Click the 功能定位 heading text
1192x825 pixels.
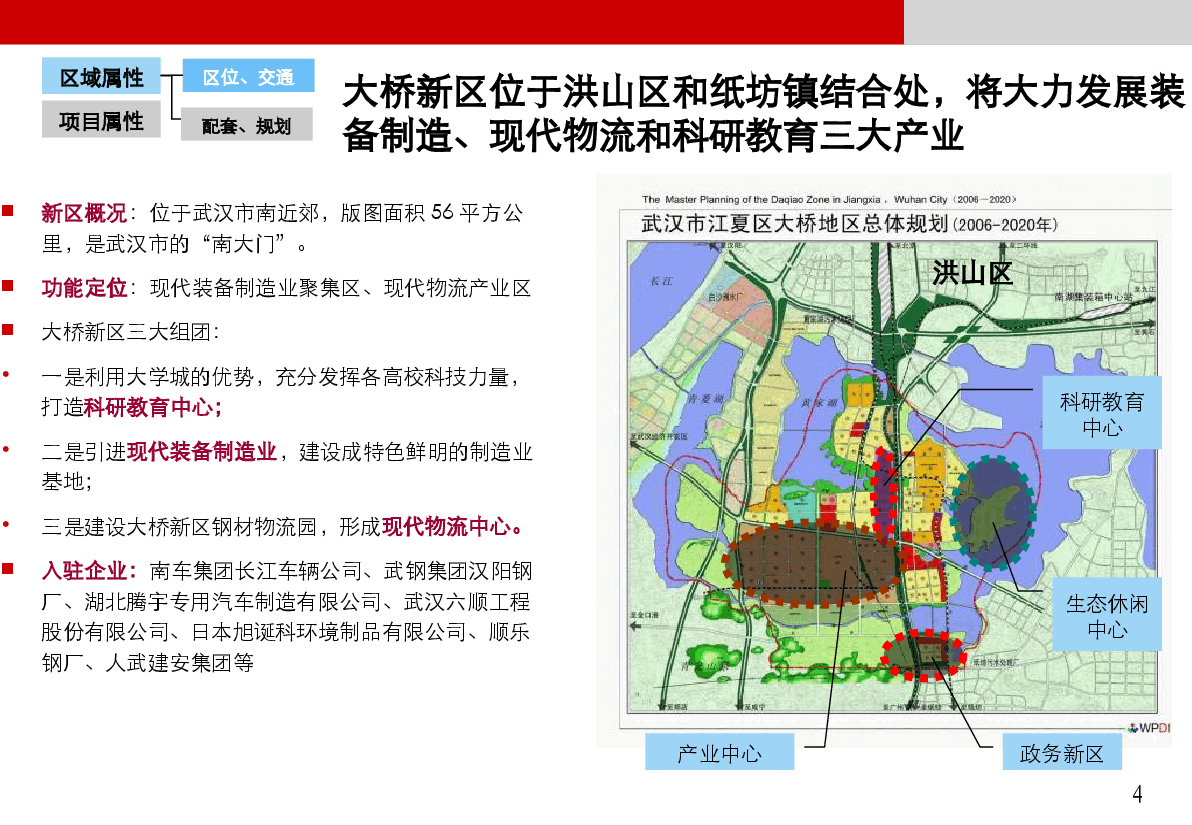84,288
